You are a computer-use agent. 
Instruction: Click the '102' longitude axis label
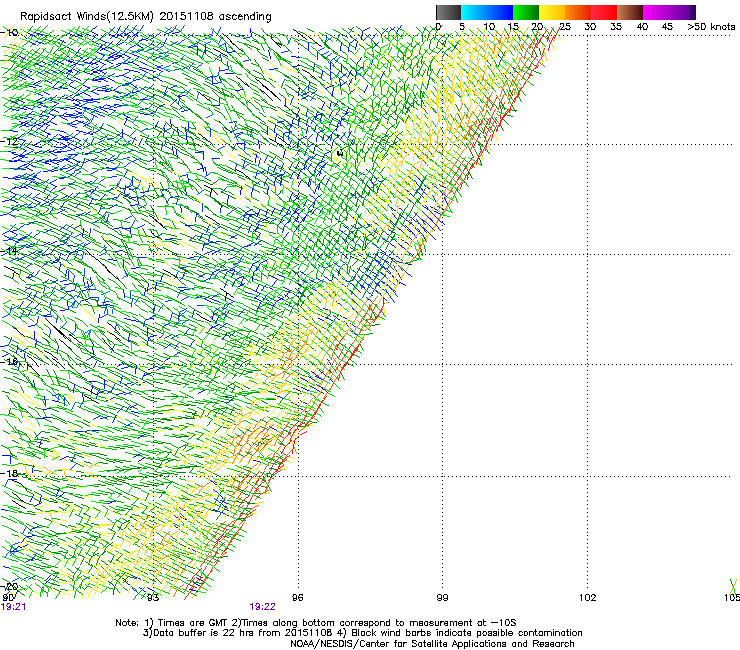pos(588,598)
